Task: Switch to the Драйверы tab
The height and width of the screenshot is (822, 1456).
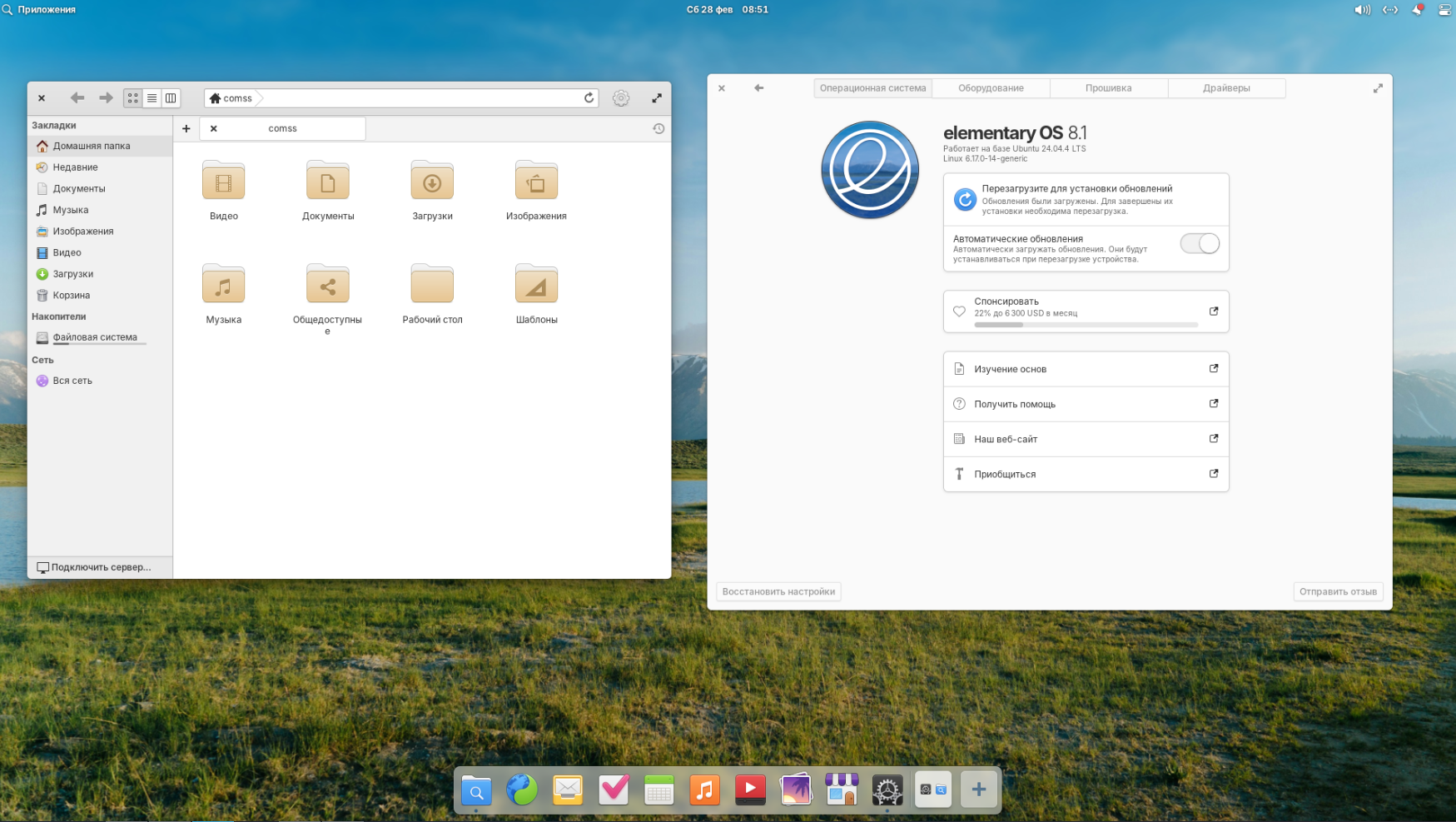Action: tap(1225, 88)
